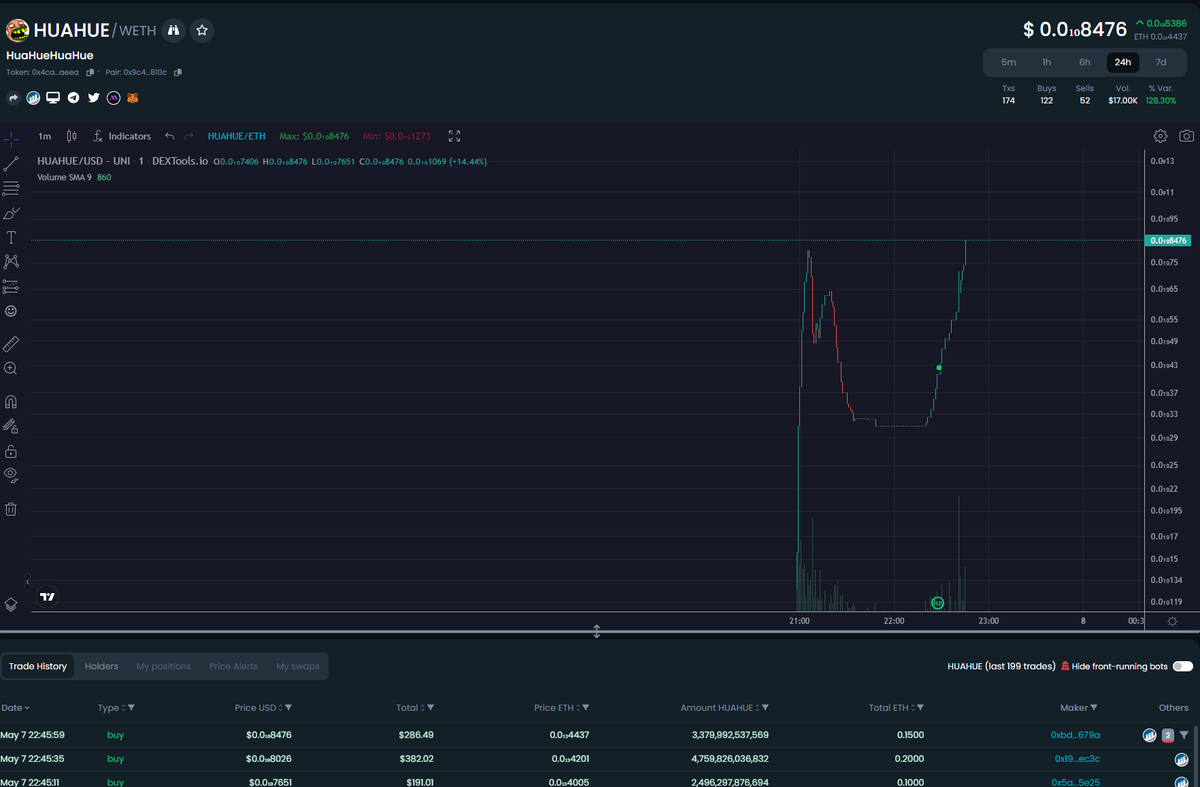Click the TradingView logo on chart
Viewport: 1200px width, 787px height.
(x=47, y=597)
